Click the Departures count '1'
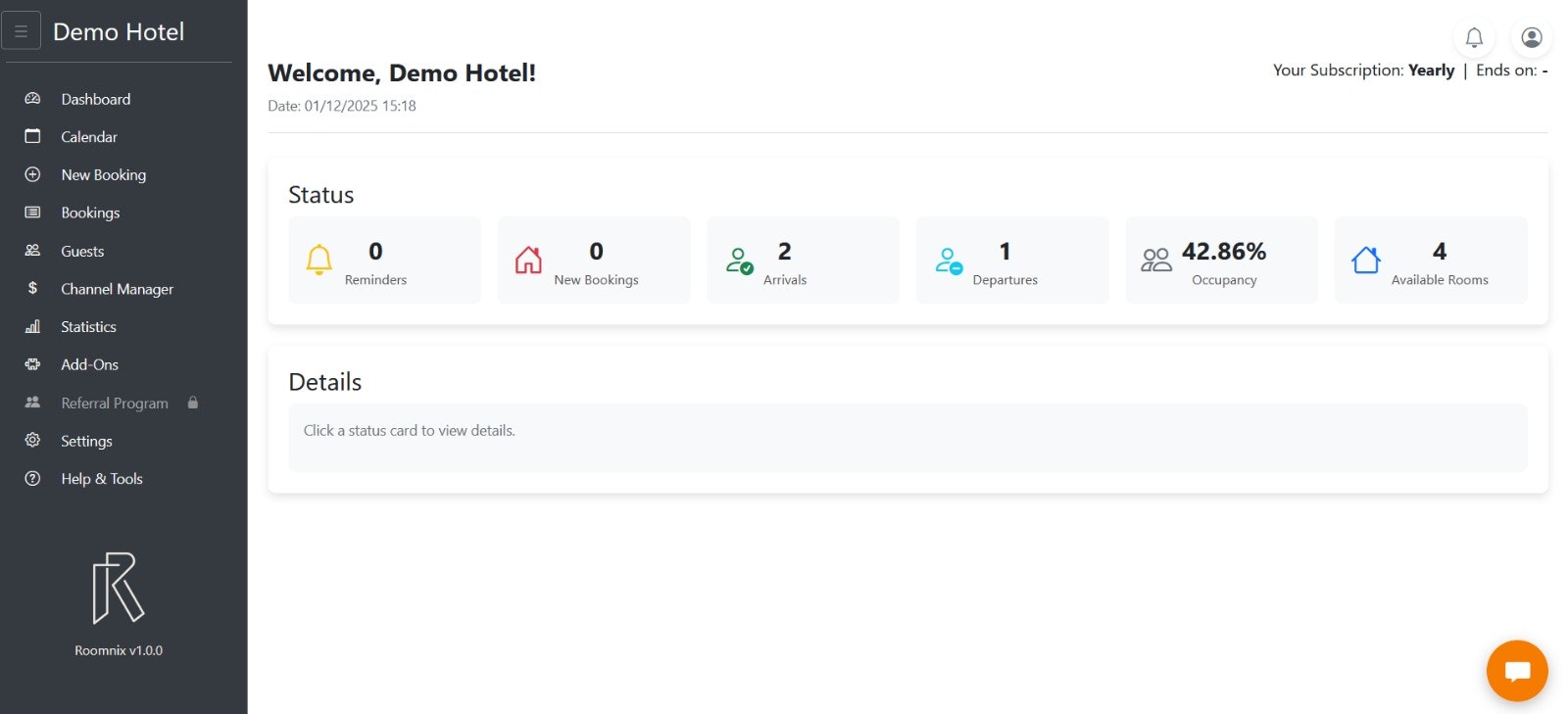 (x=1004, y=252)
